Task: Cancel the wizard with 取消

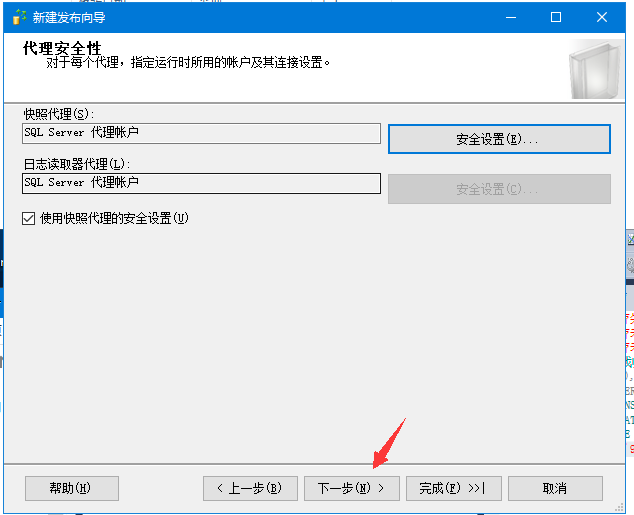Action: [x=555, y=488]
